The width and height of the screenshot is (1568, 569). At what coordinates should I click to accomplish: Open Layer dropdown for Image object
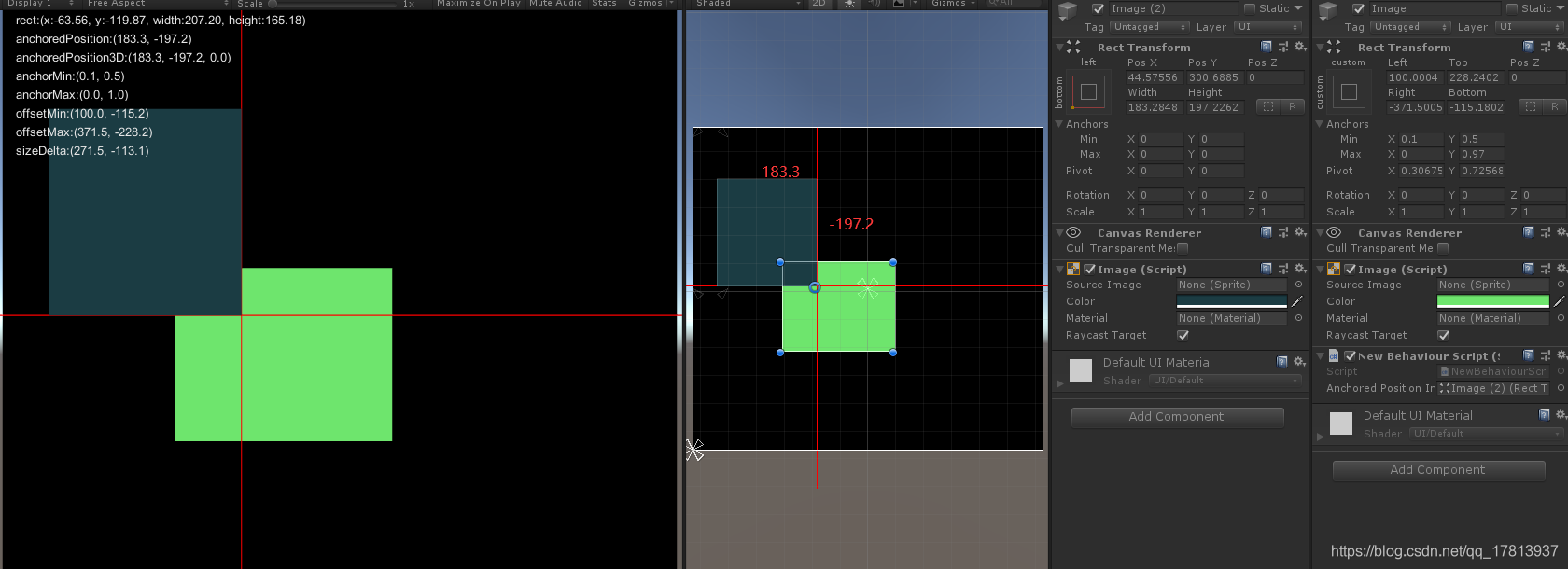[1530, 27]
